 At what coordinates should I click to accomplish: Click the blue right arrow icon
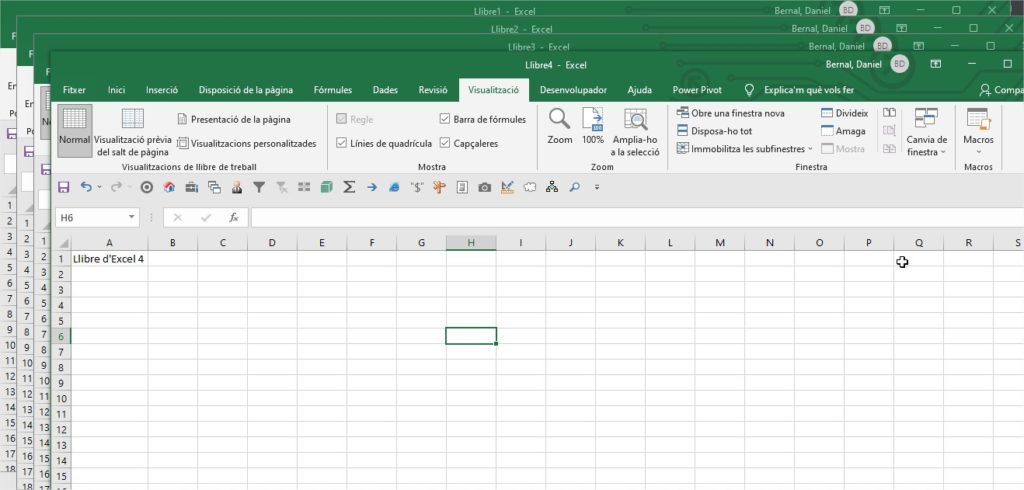[x=372, y=188]
